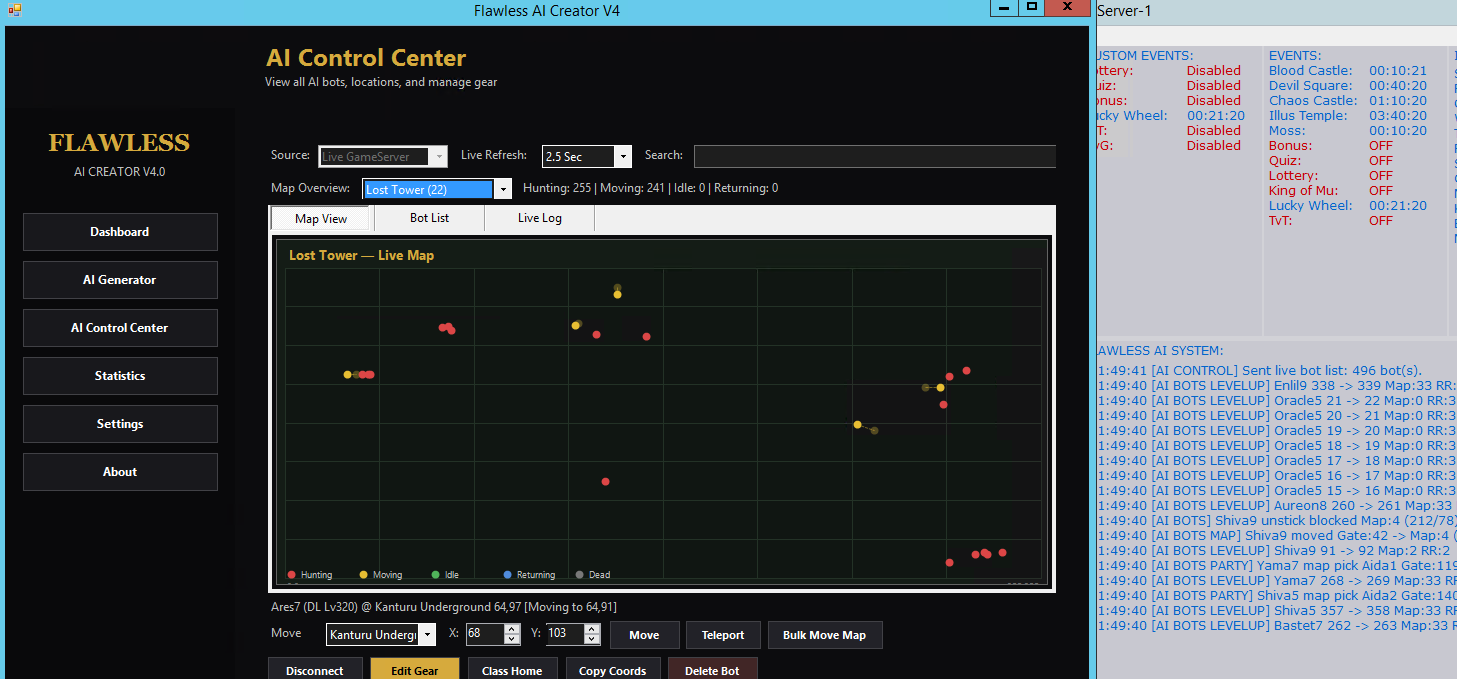Click the blue Returning legend dot
Screen dimensions: 1457x679
[x=508, y=575]
